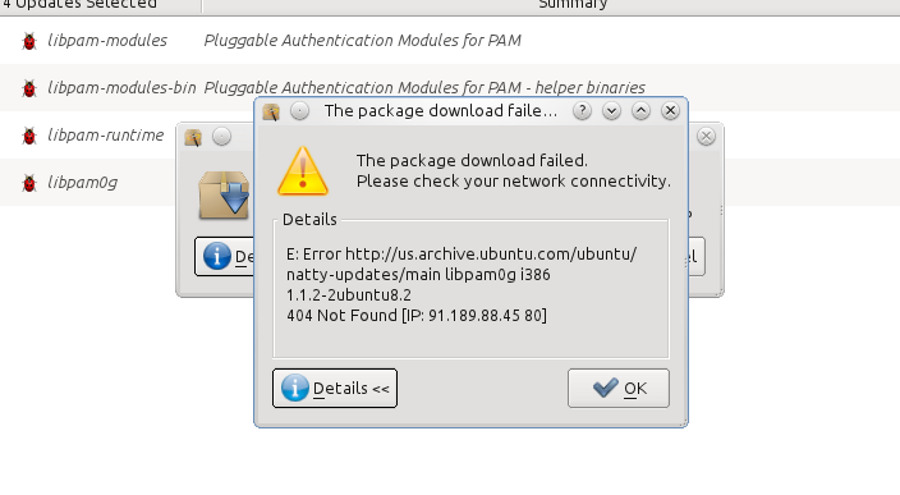Toggle the pin button on background dialog
Screen dimensions: 900x495
222,137
